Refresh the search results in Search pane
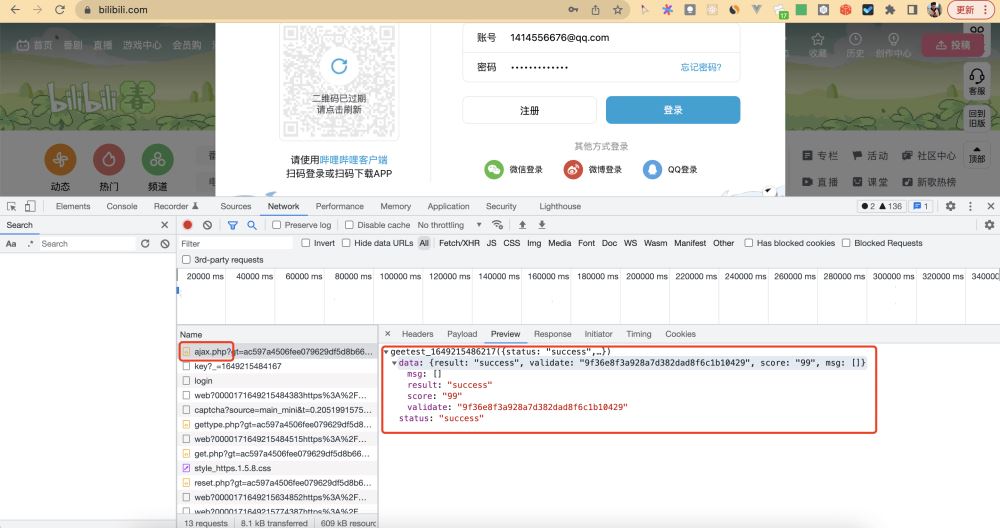The height and width of the screenshot is (528, 1000). tap(145, 244)
